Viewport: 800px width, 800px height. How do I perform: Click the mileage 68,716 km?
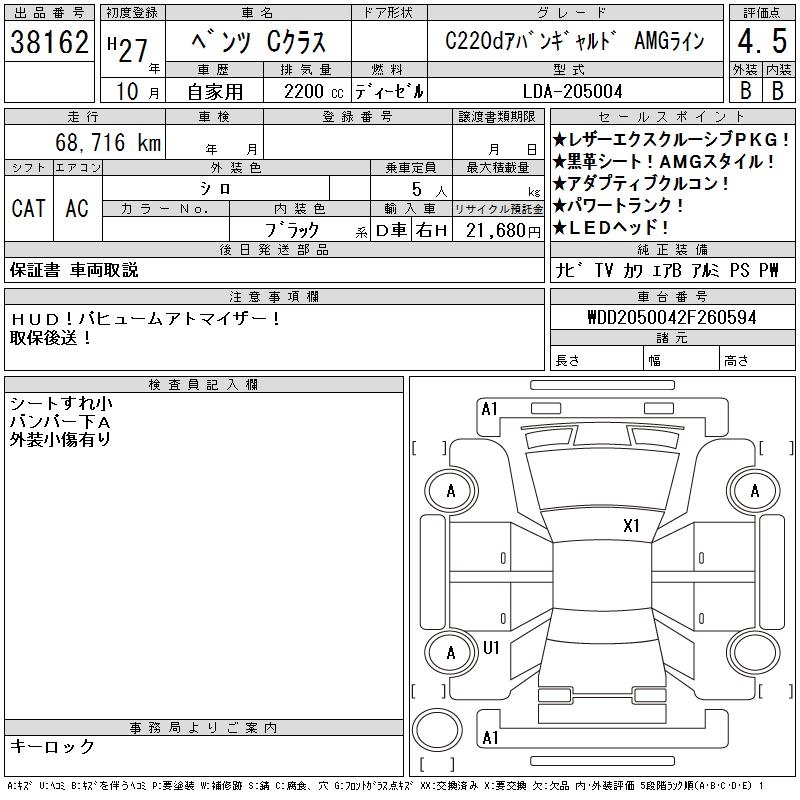pos(108,142)
